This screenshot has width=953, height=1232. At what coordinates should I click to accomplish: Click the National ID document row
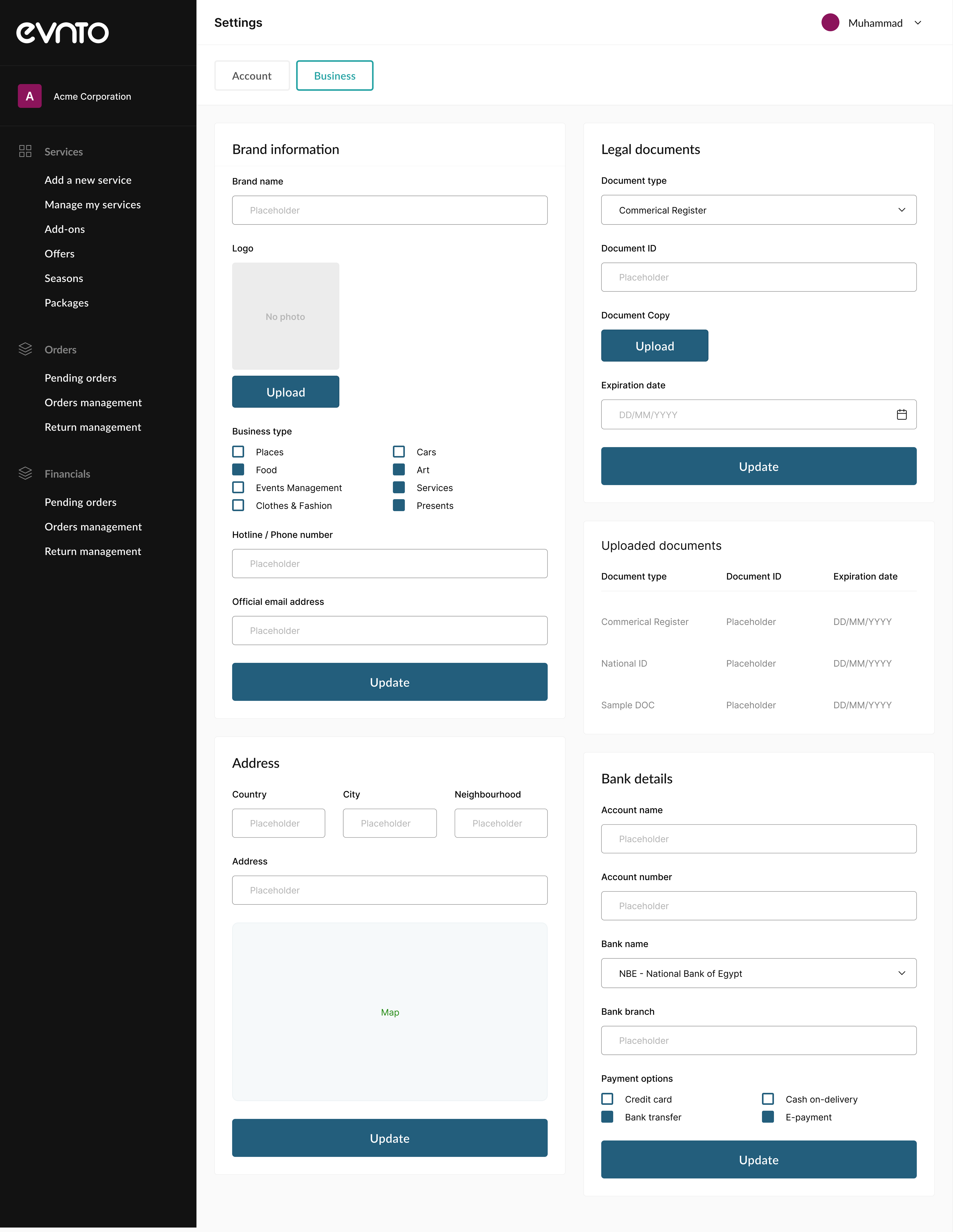[759, 663]
